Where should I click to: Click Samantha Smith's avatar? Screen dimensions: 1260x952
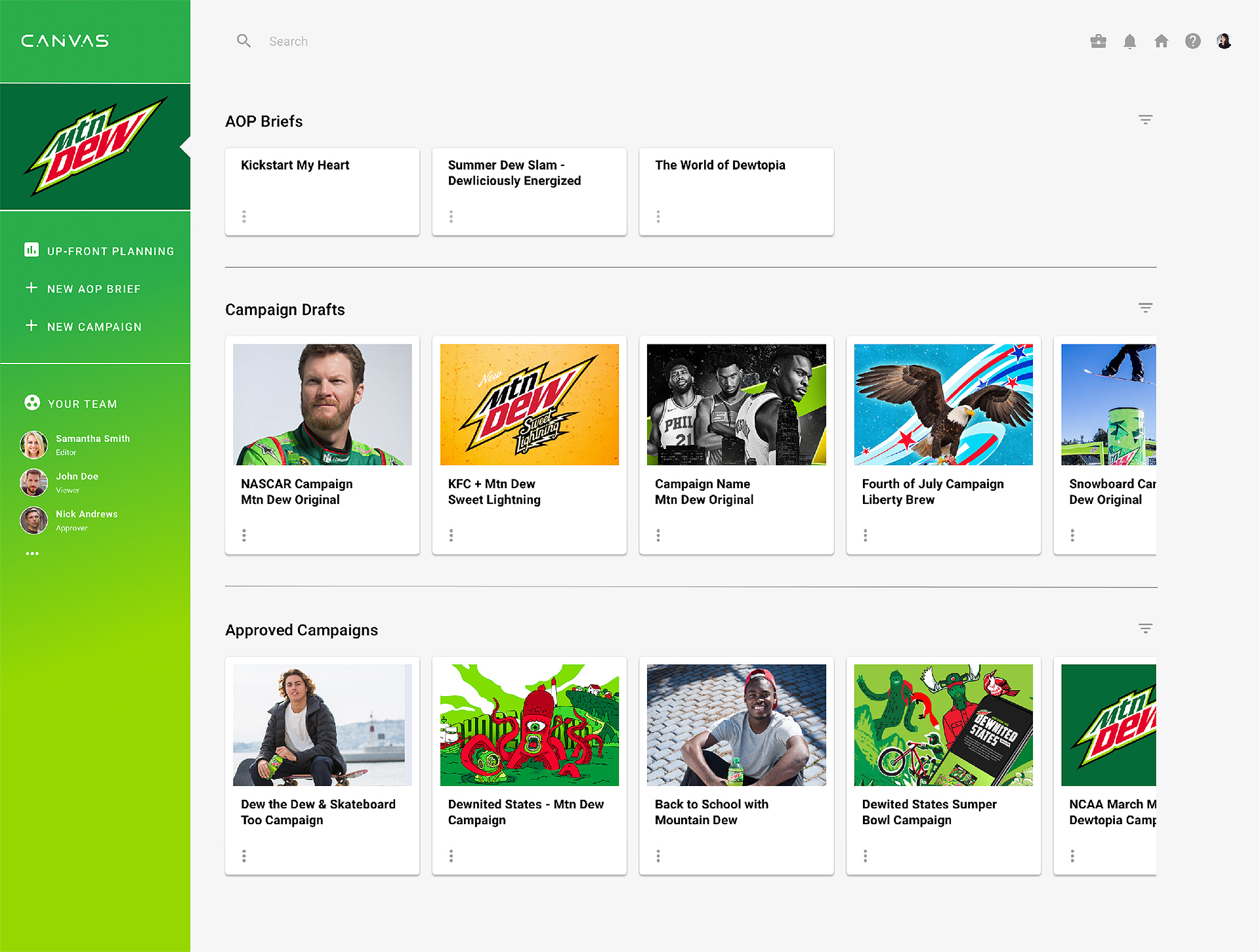33,445
